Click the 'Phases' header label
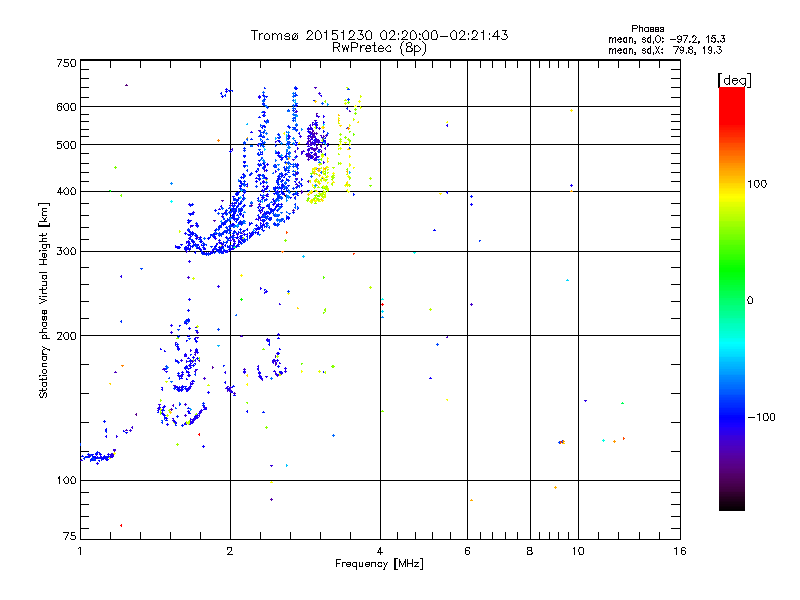Screen dimensions: 800x600 coord(647,29)
